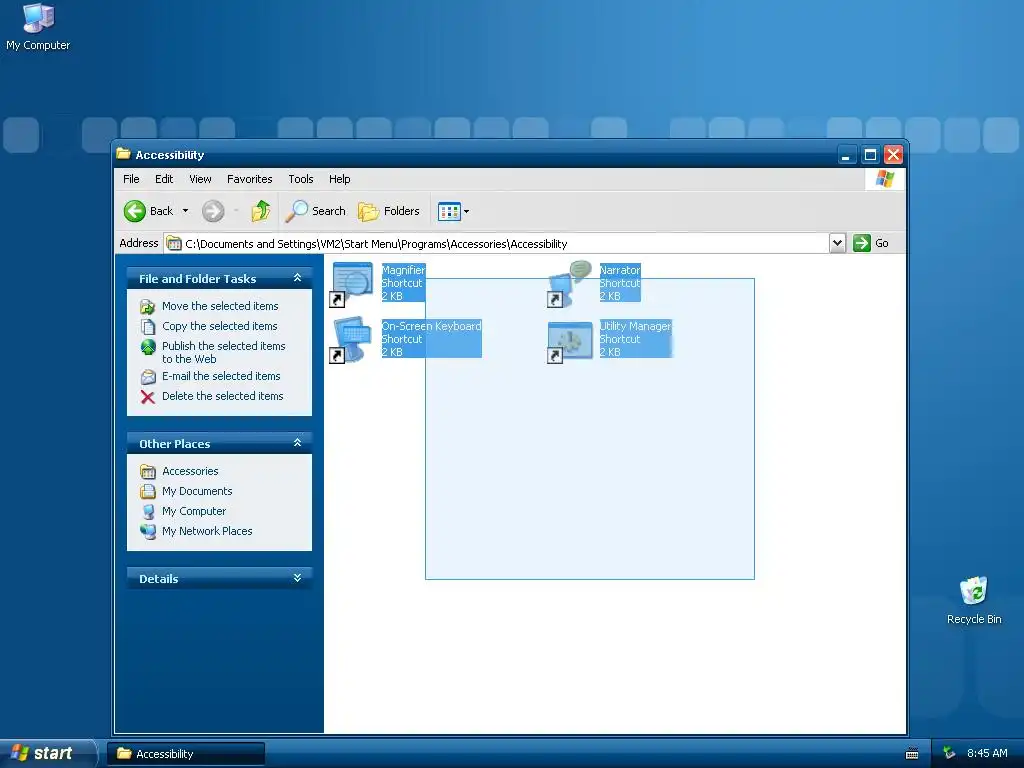Click E-mail the selected items link
The width and height of the screenshot is (1024, 768).
click(x=221, y=376)
